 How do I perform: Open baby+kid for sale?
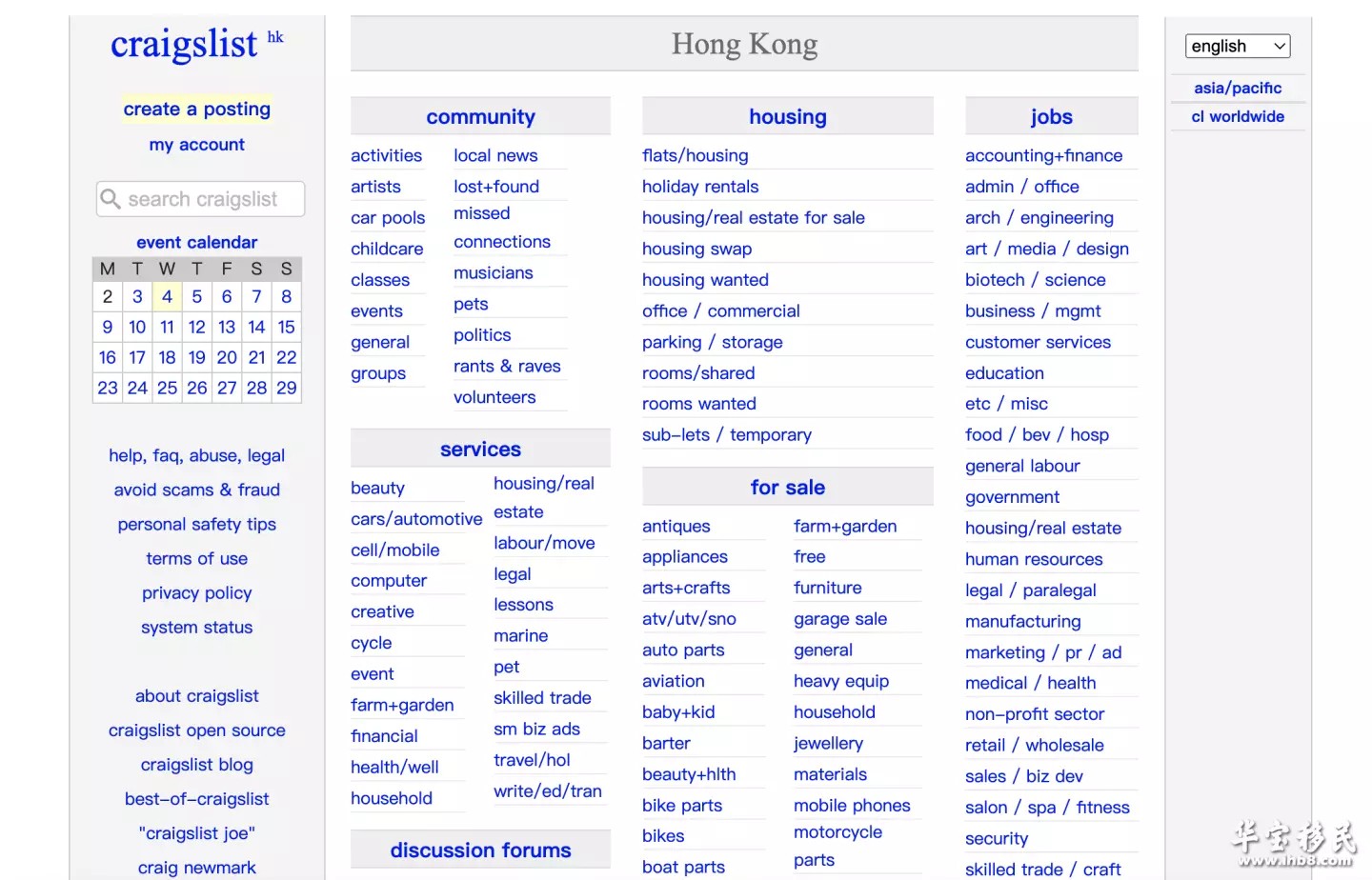click(x=678, y=712)
